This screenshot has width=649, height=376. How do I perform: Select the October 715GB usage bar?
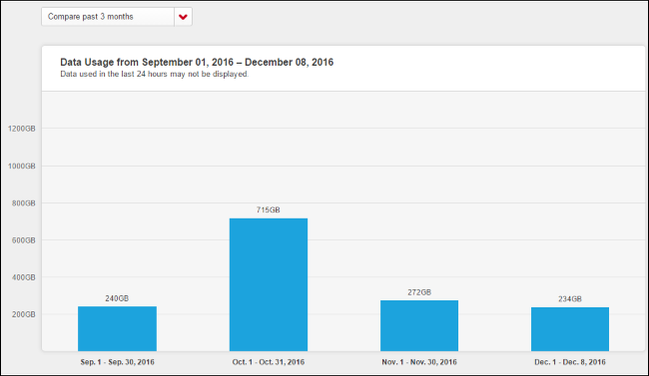pos(268,285)
